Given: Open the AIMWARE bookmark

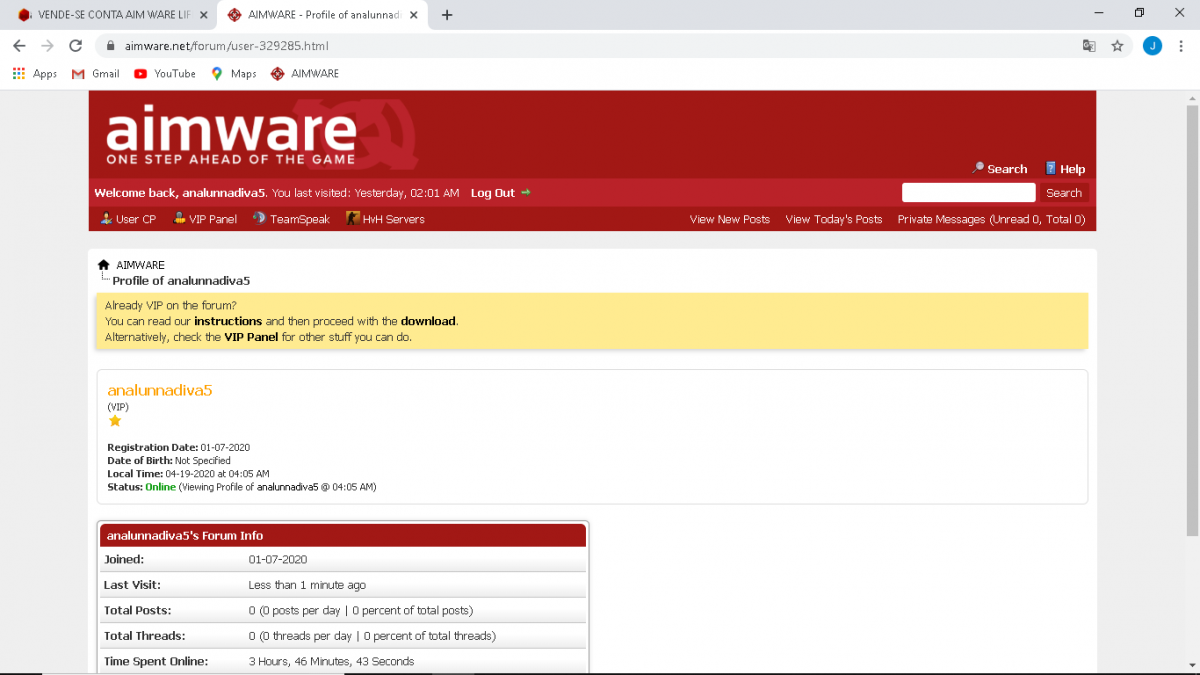Looking at the screenshot, I should click(305, 74).
